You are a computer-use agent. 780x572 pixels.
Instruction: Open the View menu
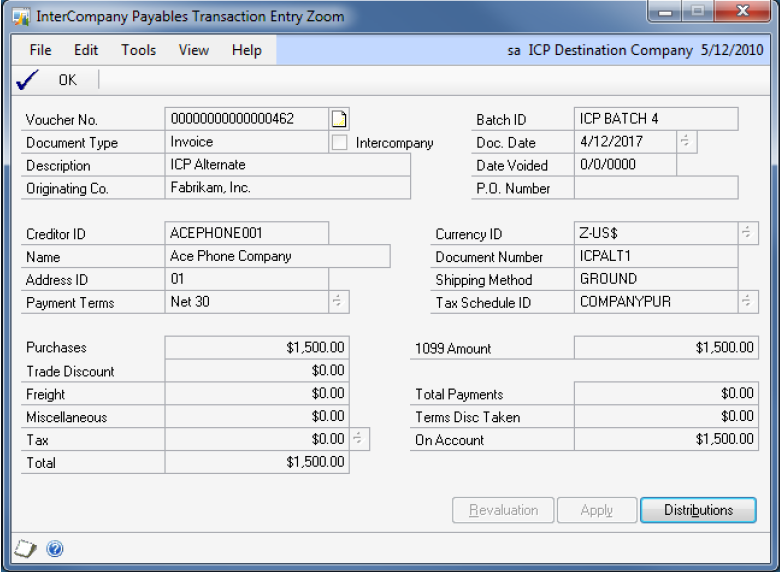(x=194, y=50)
